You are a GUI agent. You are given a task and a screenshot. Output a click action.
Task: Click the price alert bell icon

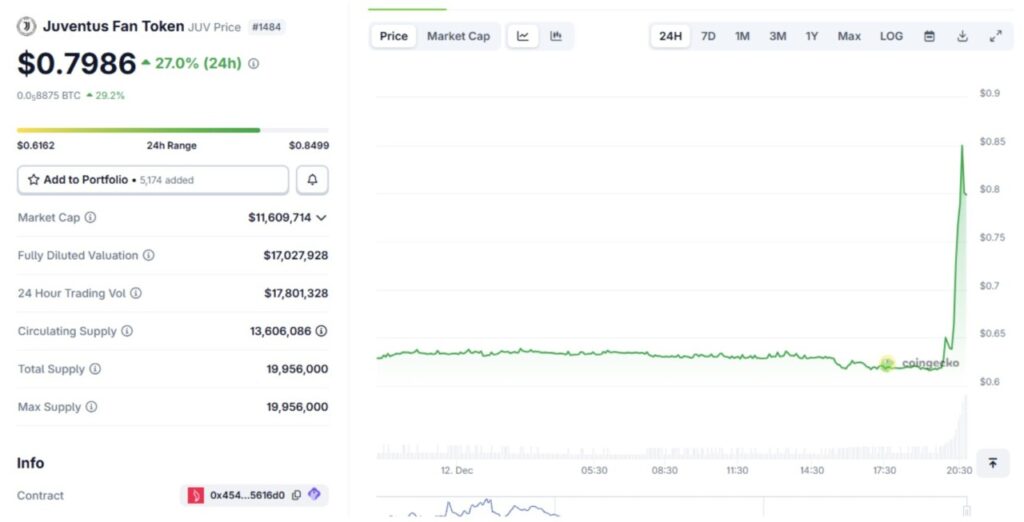coord(312,180)
